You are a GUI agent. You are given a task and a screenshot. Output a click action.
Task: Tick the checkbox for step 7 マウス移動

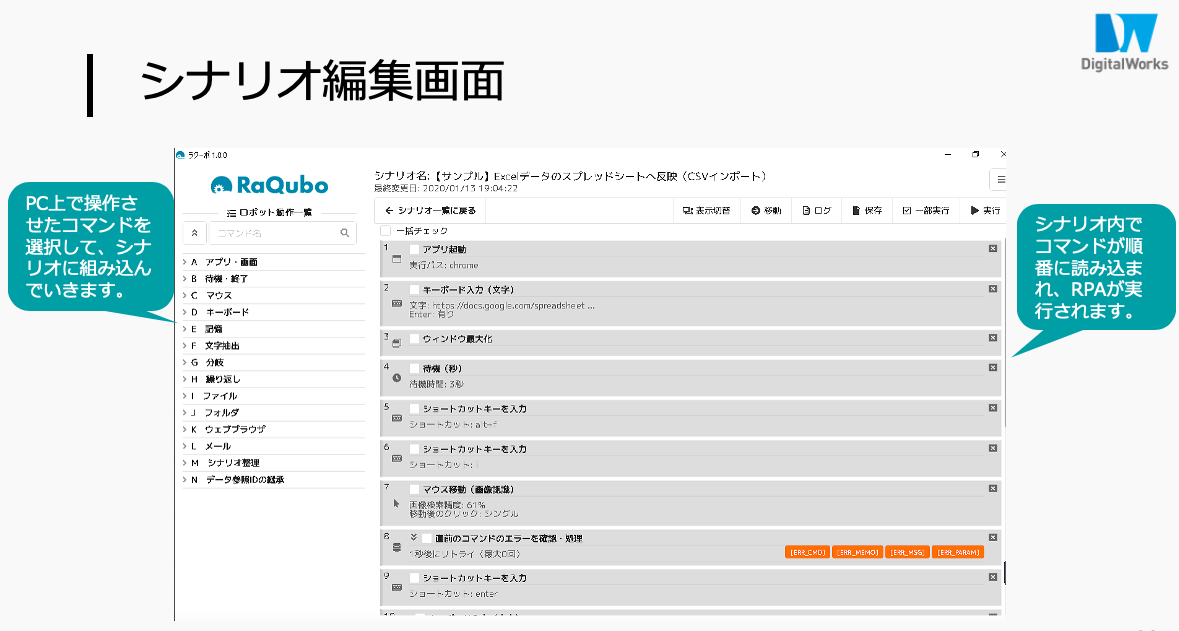coord(414,489)
